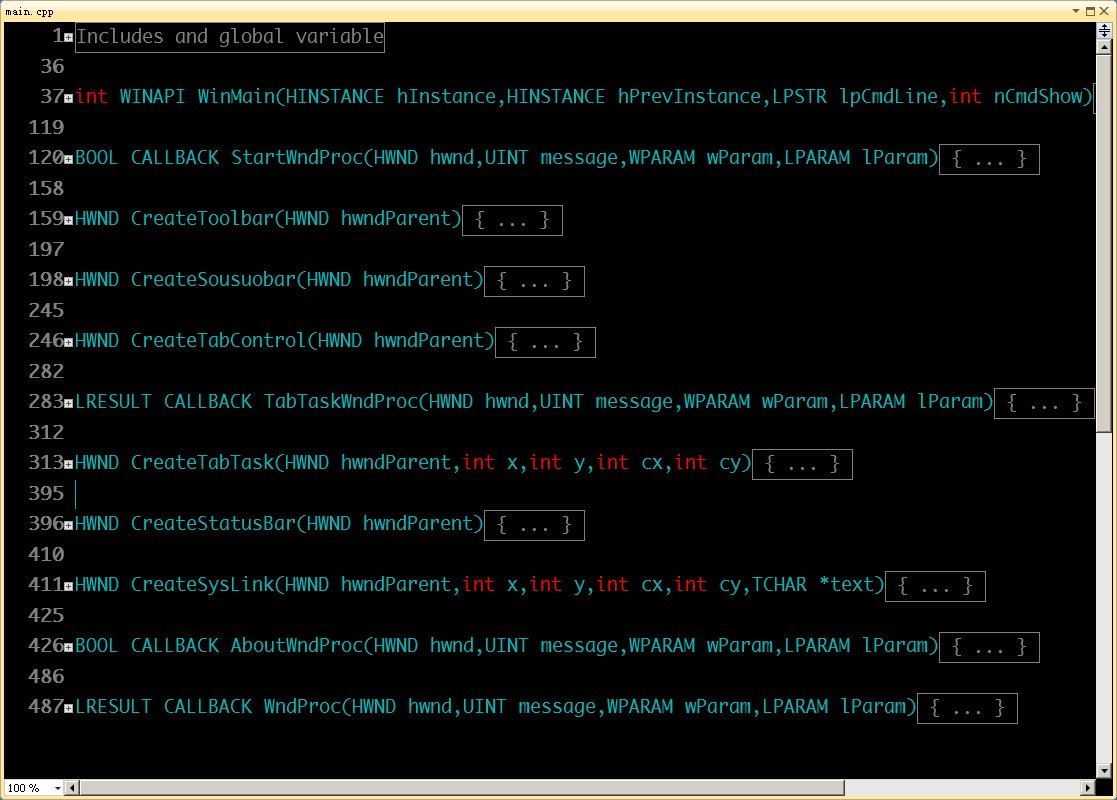Click the collapsed block after AboutWndProc
The height and width of the screenshot is (800, 1117).
pyautogui.click(x=989, y=647)
